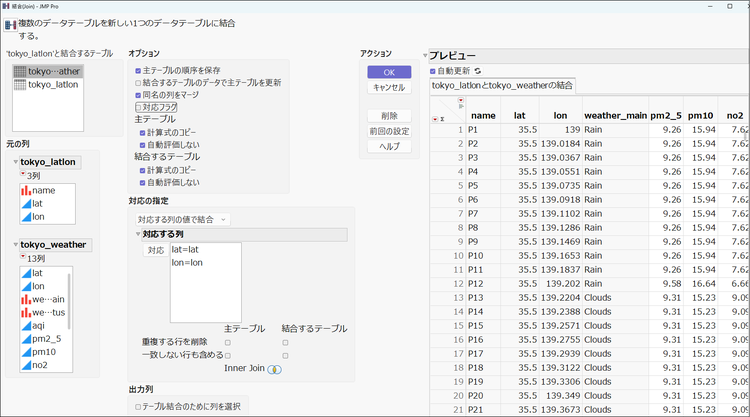Image resolution: width=750 pixels, height=417 pixels.
Task: Click the refresh icon beside 自動更新
Action: point(477,71)
